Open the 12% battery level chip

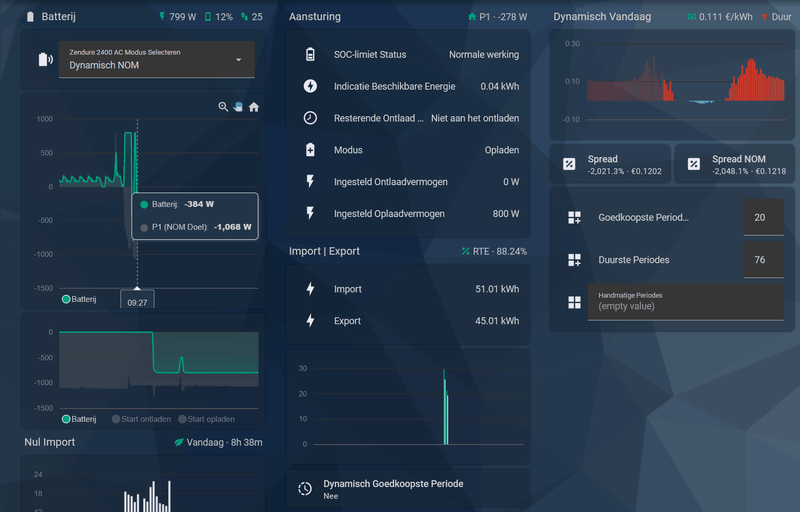click(218, 17)
